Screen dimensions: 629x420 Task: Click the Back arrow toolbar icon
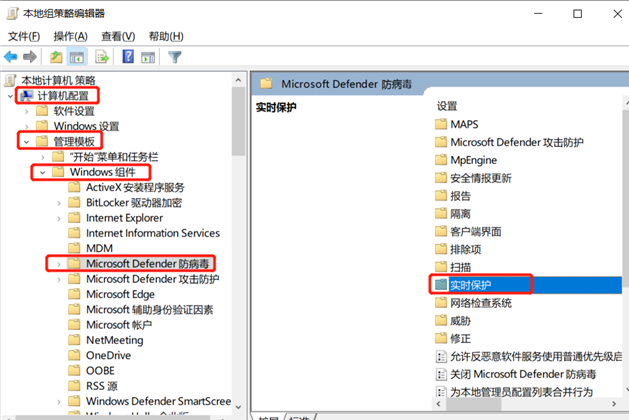click(11, 57)
